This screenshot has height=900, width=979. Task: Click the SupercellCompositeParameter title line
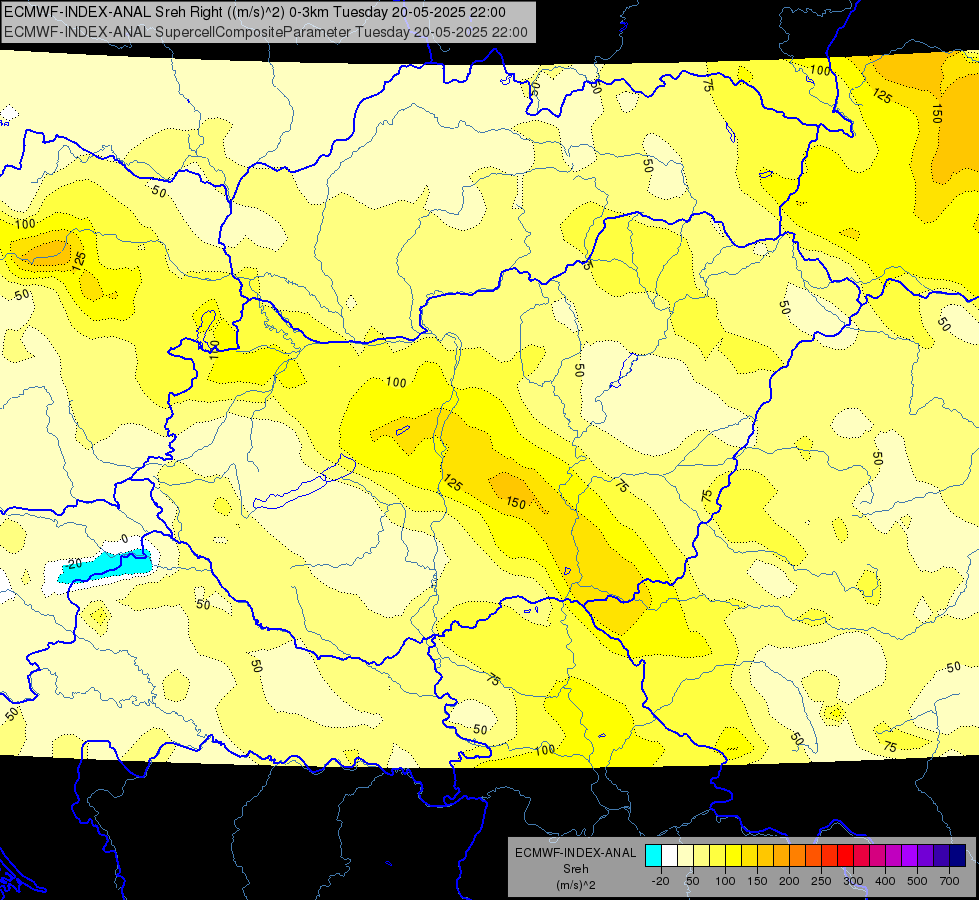265,32
